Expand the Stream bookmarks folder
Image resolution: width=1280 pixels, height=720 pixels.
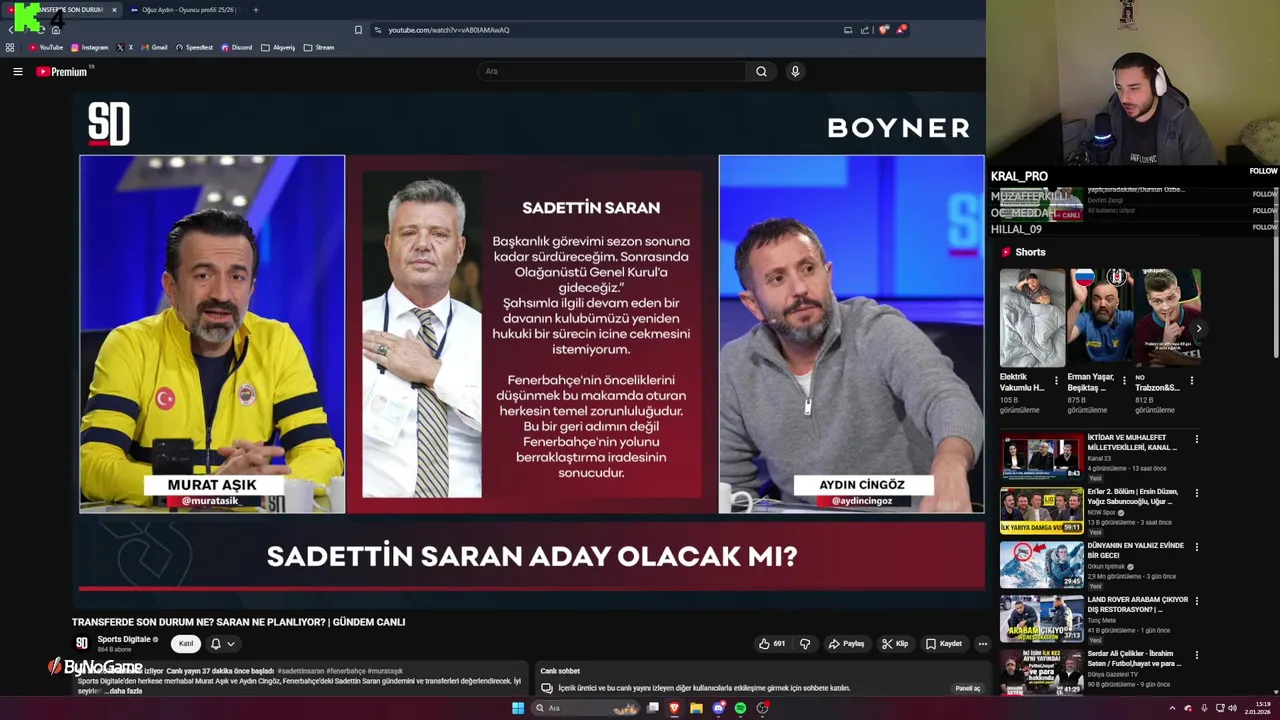point(319,47)
